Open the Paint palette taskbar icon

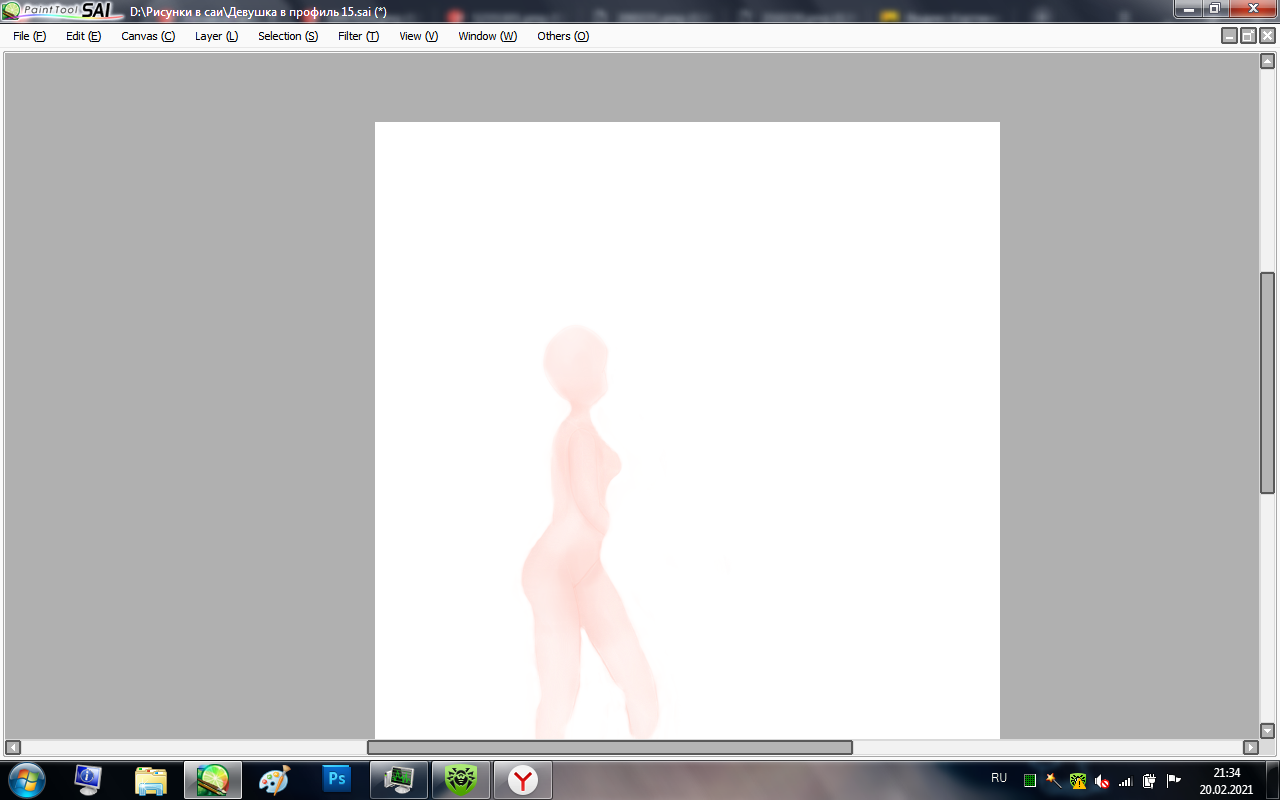pyautogui.click(x=275, y=779)
